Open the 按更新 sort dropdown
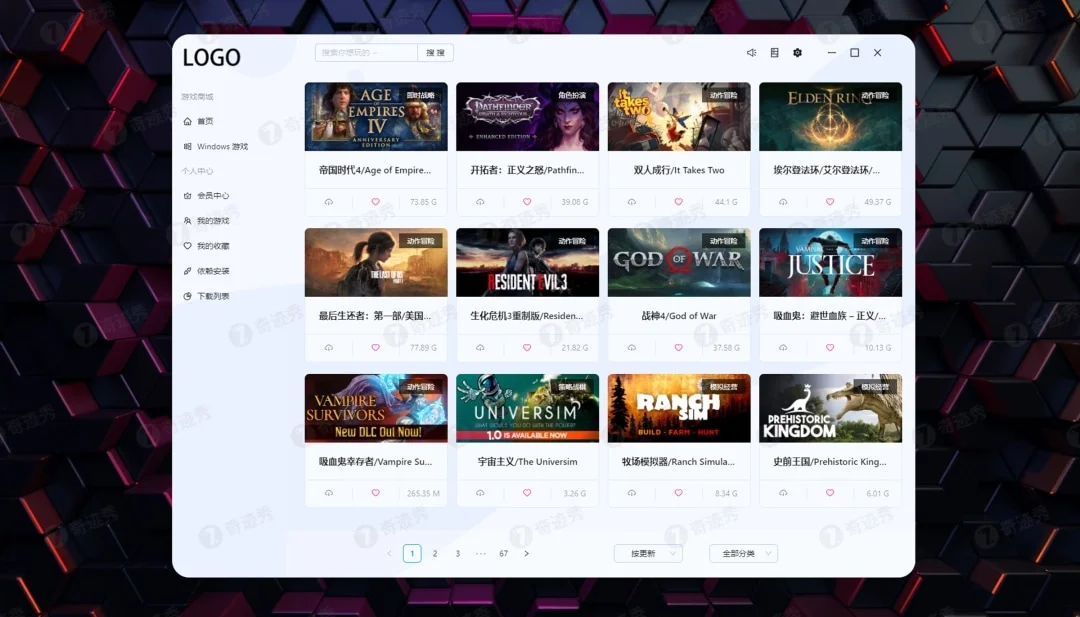The width and height of the screenshot is (1080, 617). [x=647, y=552]
